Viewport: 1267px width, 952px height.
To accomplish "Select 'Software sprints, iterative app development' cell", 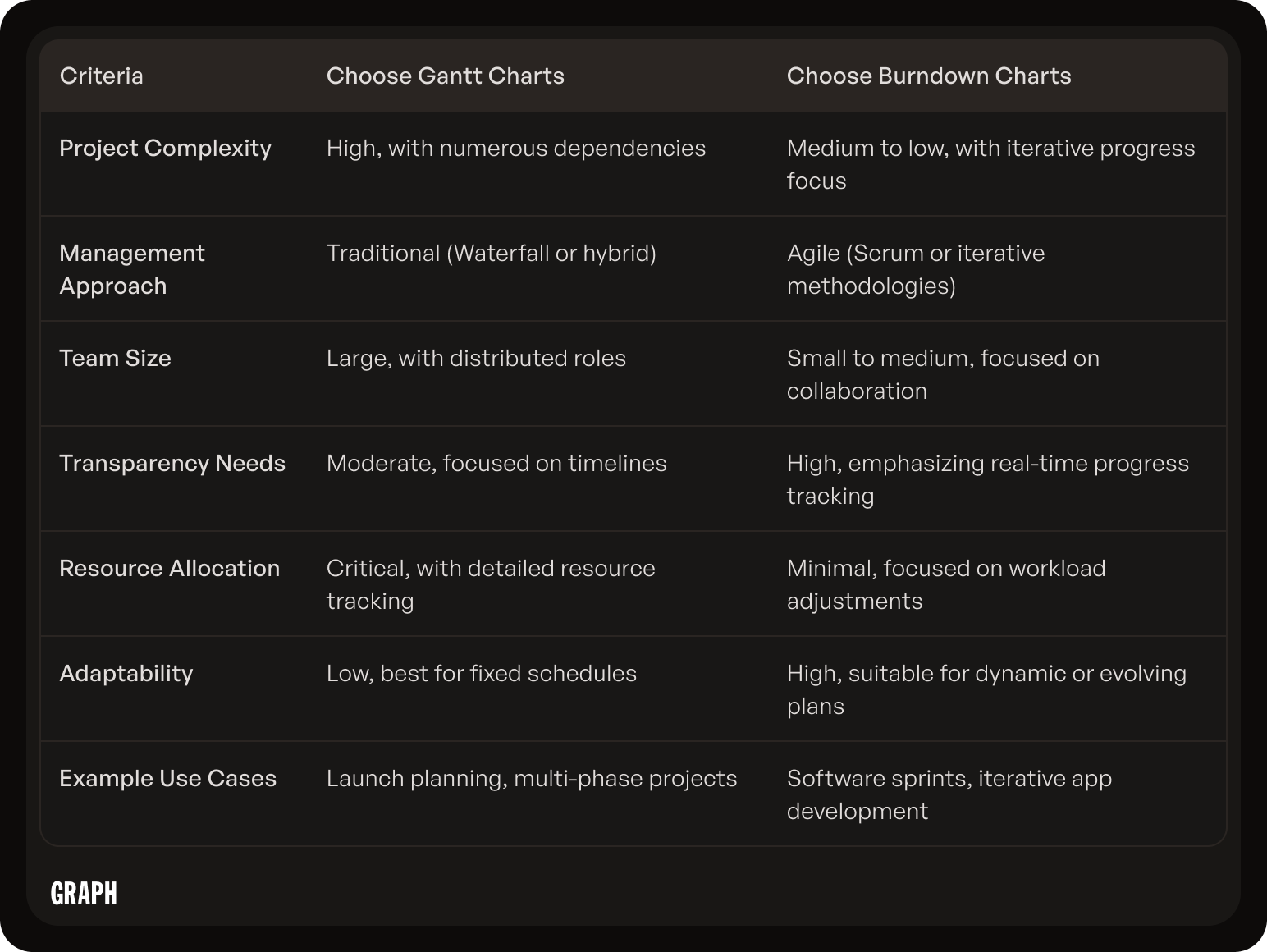I will coord(949,794).
